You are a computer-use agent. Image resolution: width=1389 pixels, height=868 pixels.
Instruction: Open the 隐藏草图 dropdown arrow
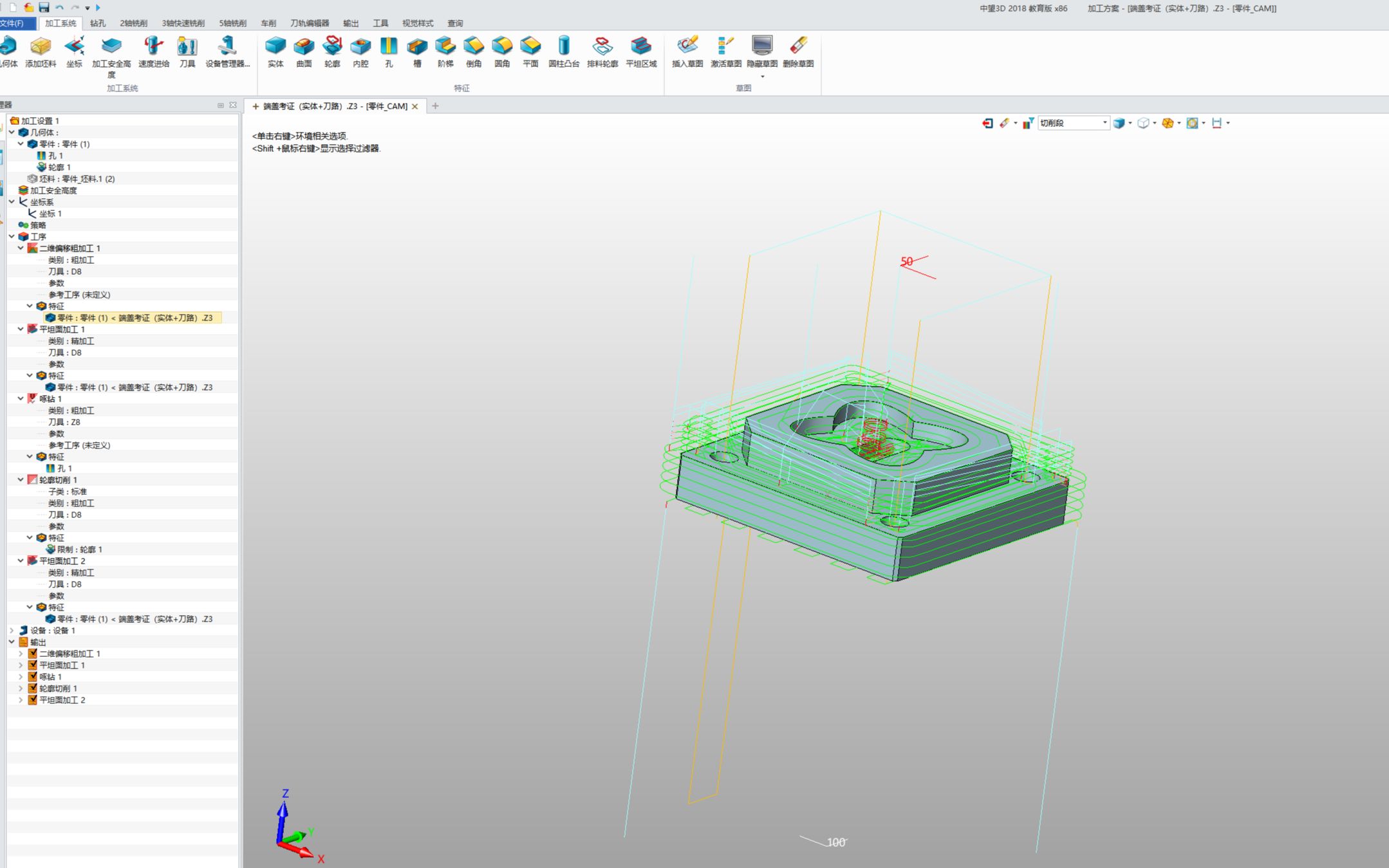tap(762, 77)
